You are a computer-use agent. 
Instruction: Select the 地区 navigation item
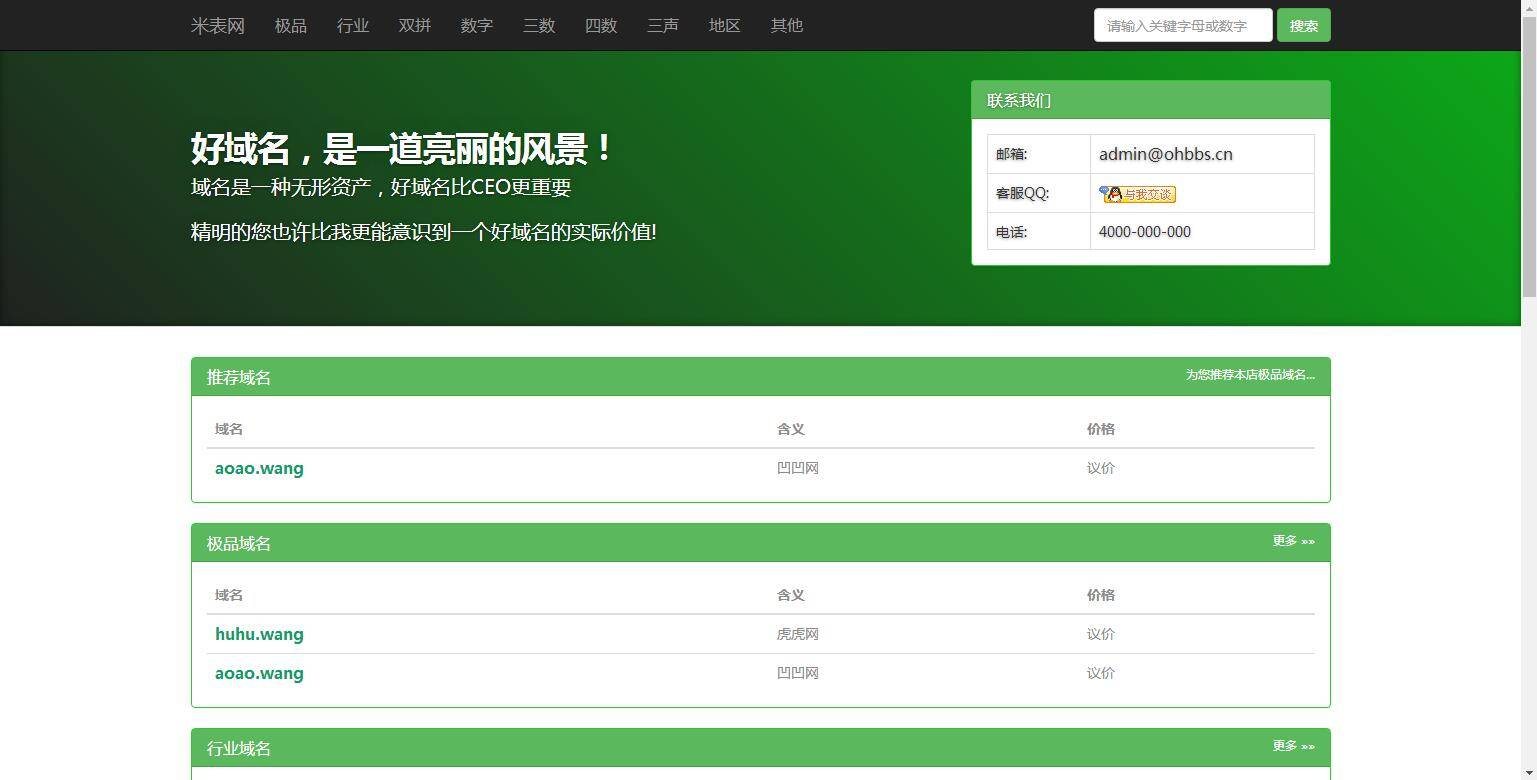724,26
